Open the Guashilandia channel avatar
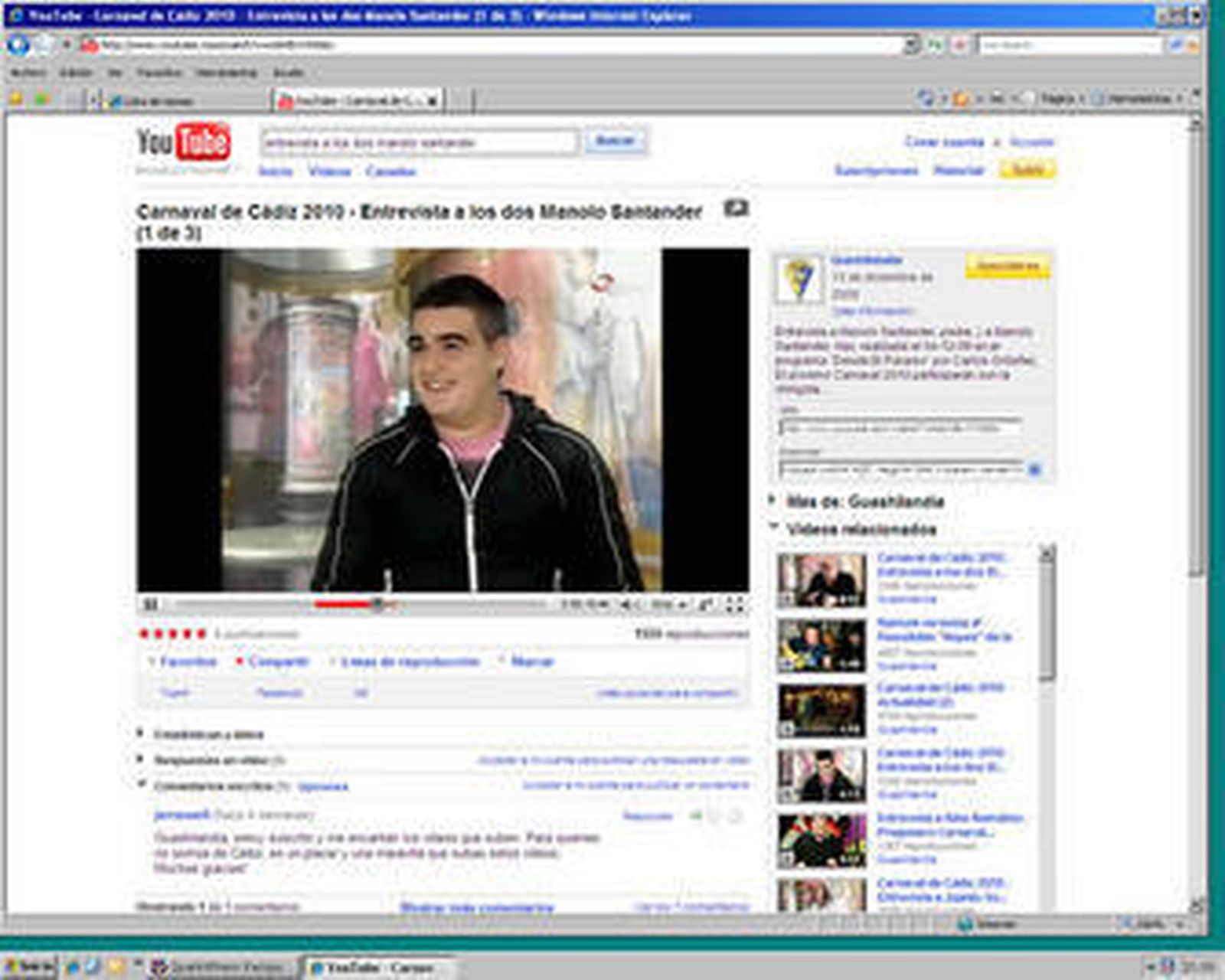 799,280
